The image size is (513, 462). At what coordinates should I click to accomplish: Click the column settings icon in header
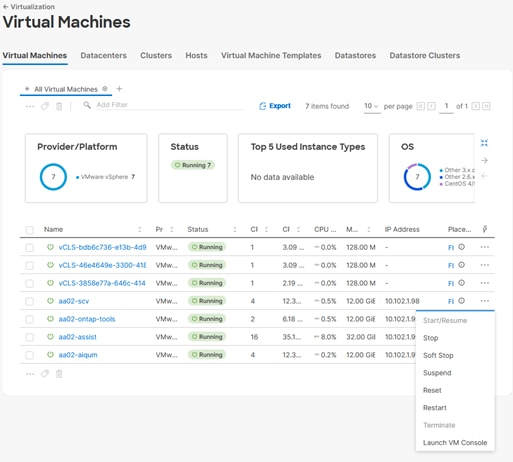(485, 229)
